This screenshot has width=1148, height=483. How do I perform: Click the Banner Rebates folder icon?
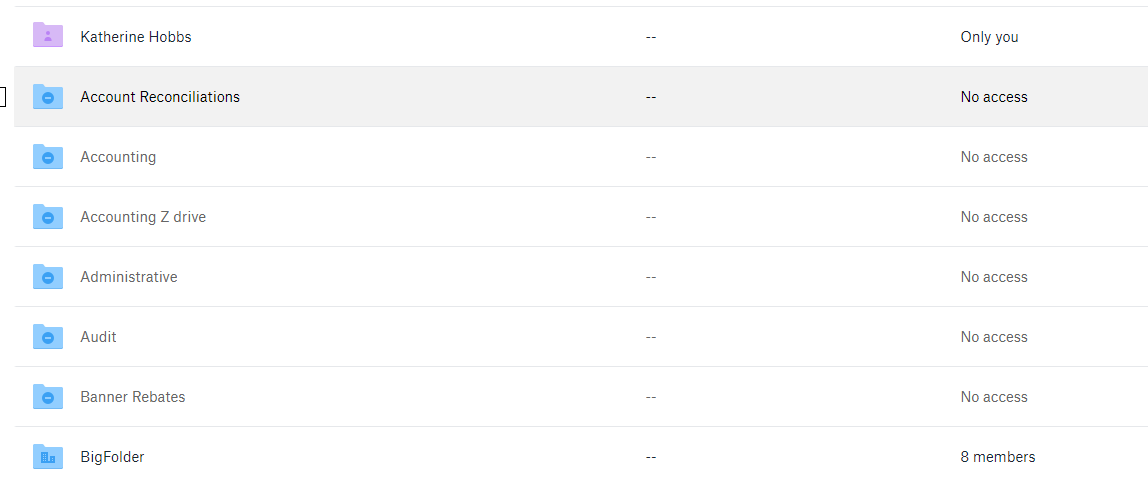pyautogui.click(x=48, y=397)
